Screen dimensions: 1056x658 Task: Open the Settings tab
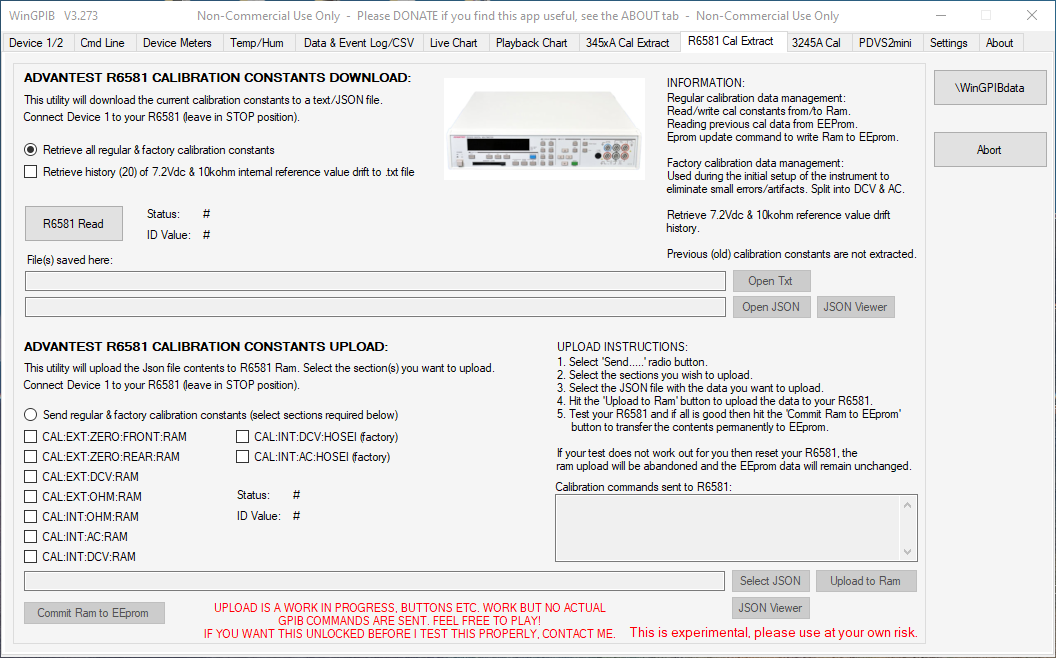click(x=948, y=43)
